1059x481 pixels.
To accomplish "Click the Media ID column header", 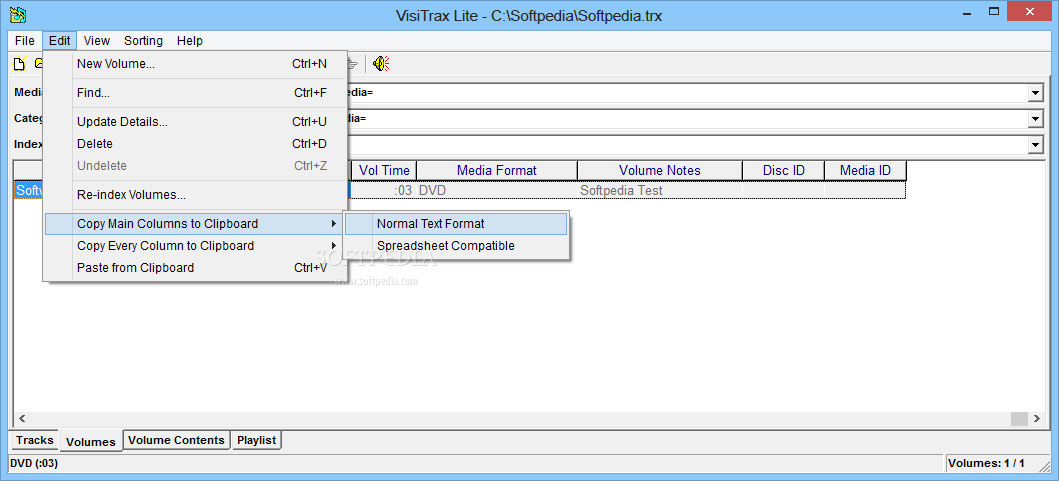I will [x=865, y=171].
